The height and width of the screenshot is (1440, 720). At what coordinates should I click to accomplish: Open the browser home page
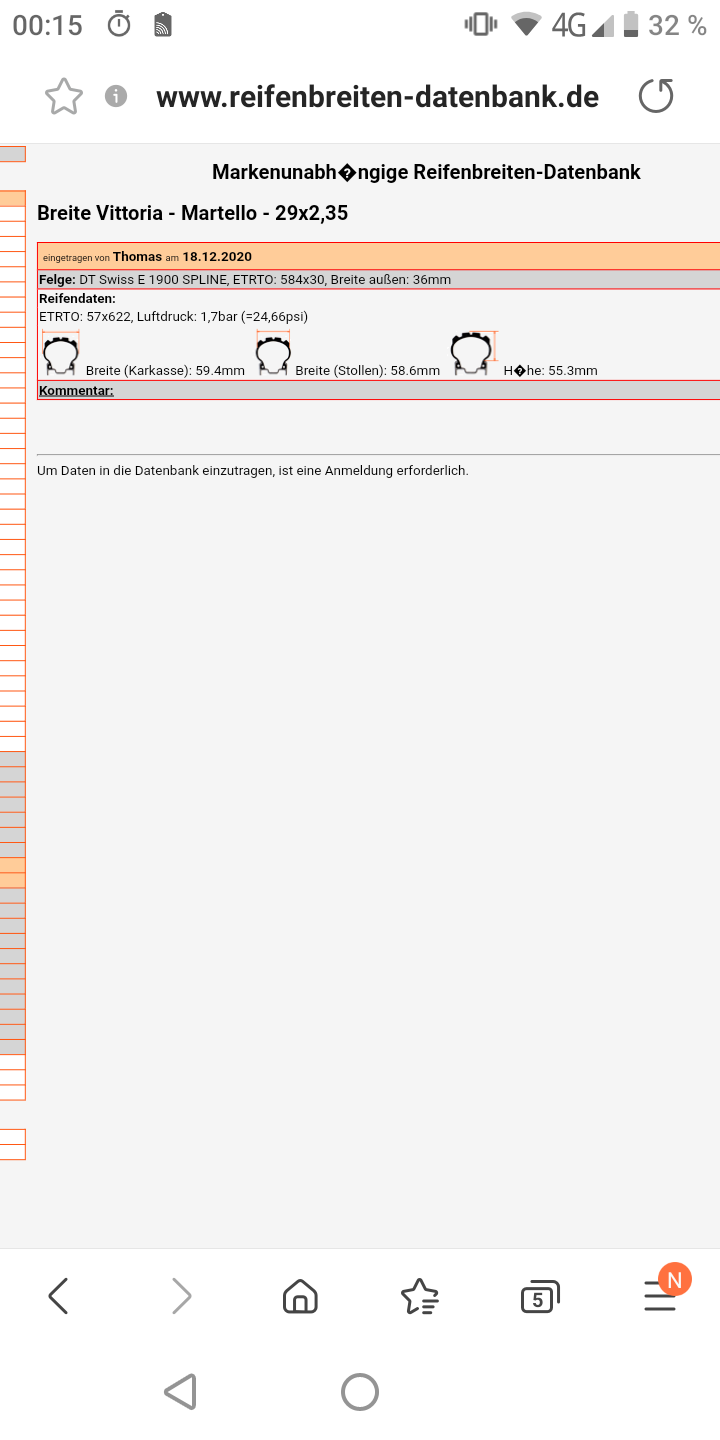click(x=300, y=1296)
